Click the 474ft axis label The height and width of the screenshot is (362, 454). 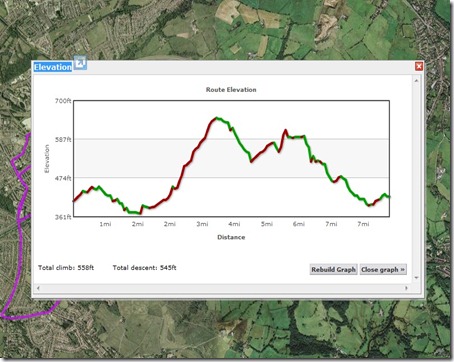(63, 178)
